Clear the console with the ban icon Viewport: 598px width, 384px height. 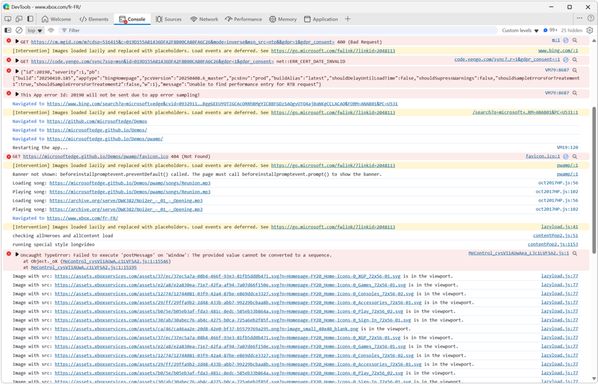[19, 30]
